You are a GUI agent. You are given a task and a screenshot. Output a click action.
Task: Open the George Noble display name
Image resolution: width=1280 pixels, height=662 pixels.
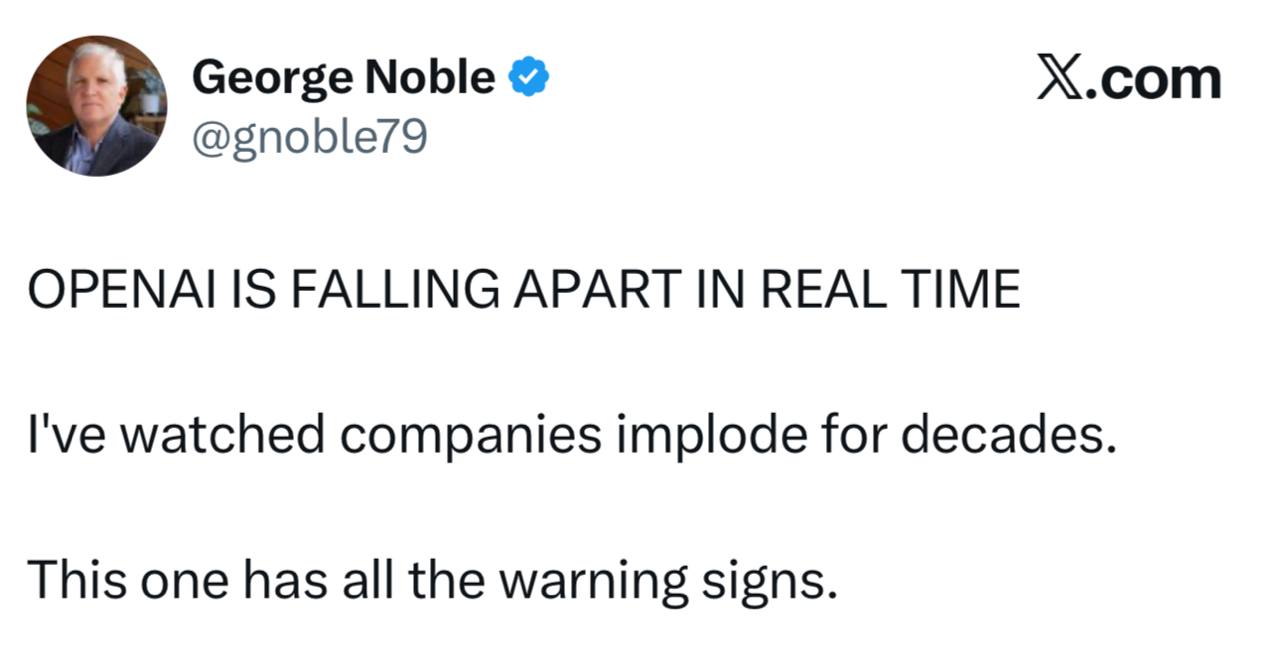pyautogui.click(x=342, y=78)
